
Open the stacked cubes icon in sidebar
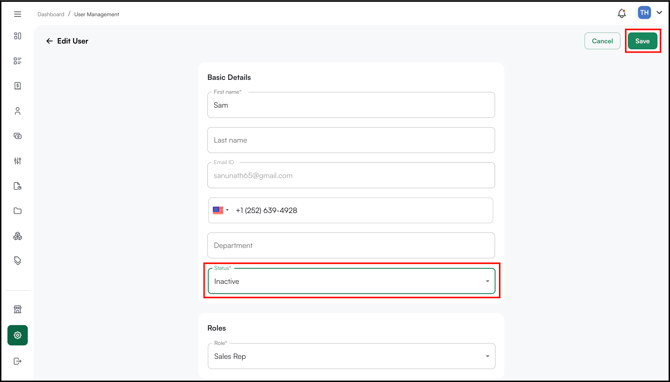pos(18,236)
